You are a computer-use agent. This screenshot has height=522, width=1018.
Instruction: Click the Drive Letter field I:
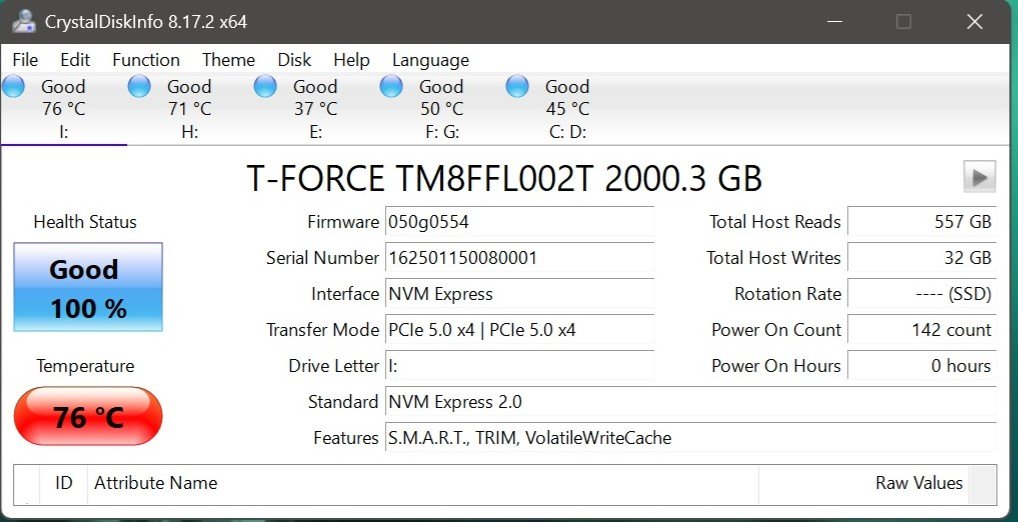click(x=519, y=366)
